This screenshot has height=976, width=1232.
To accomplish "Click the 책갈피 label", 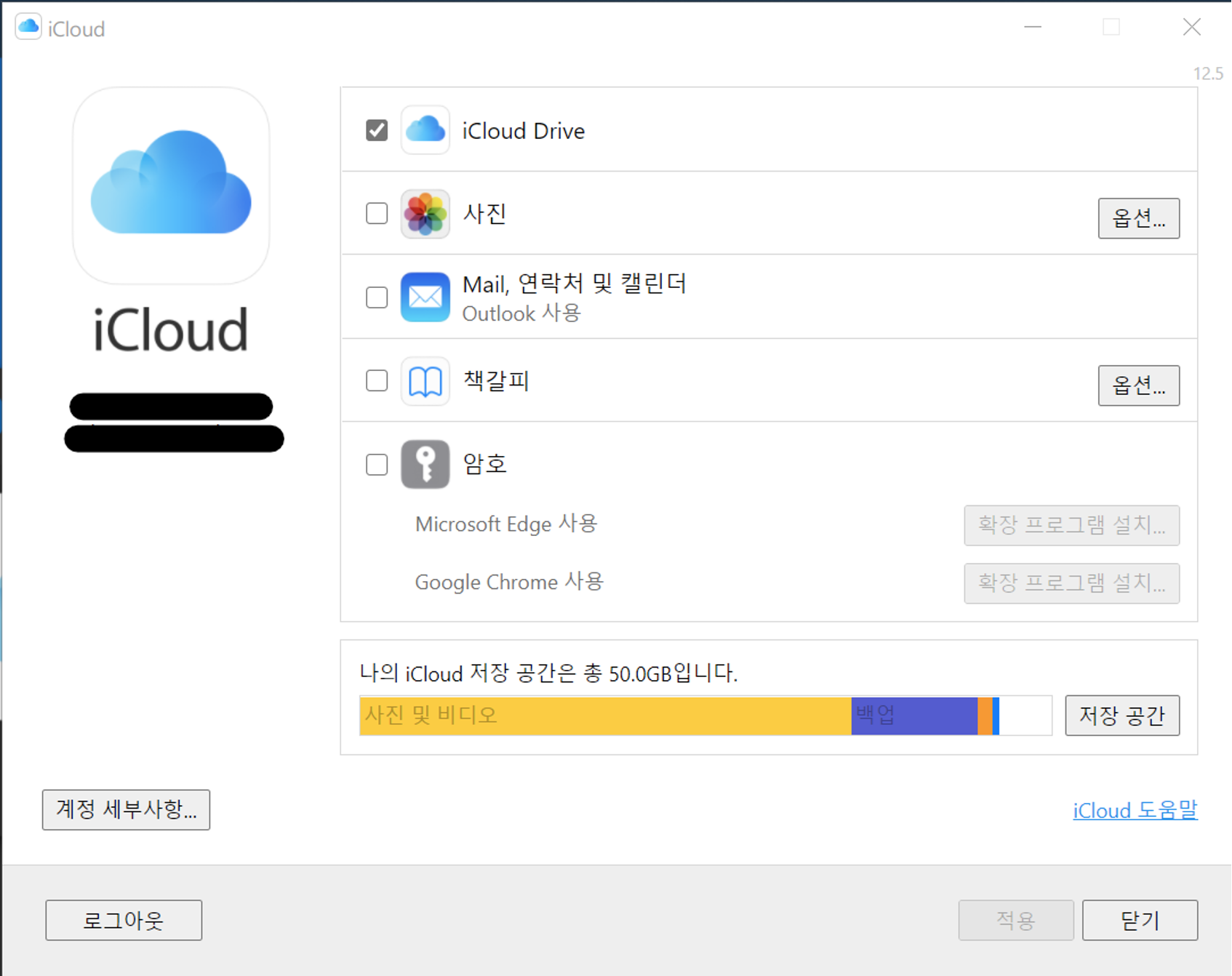I will point(496,380).
